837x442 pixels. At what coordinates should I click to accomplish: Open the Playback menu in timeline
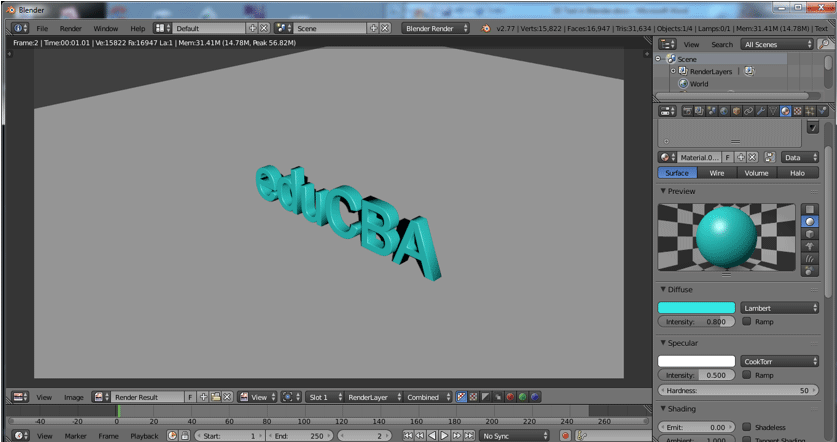144,436
